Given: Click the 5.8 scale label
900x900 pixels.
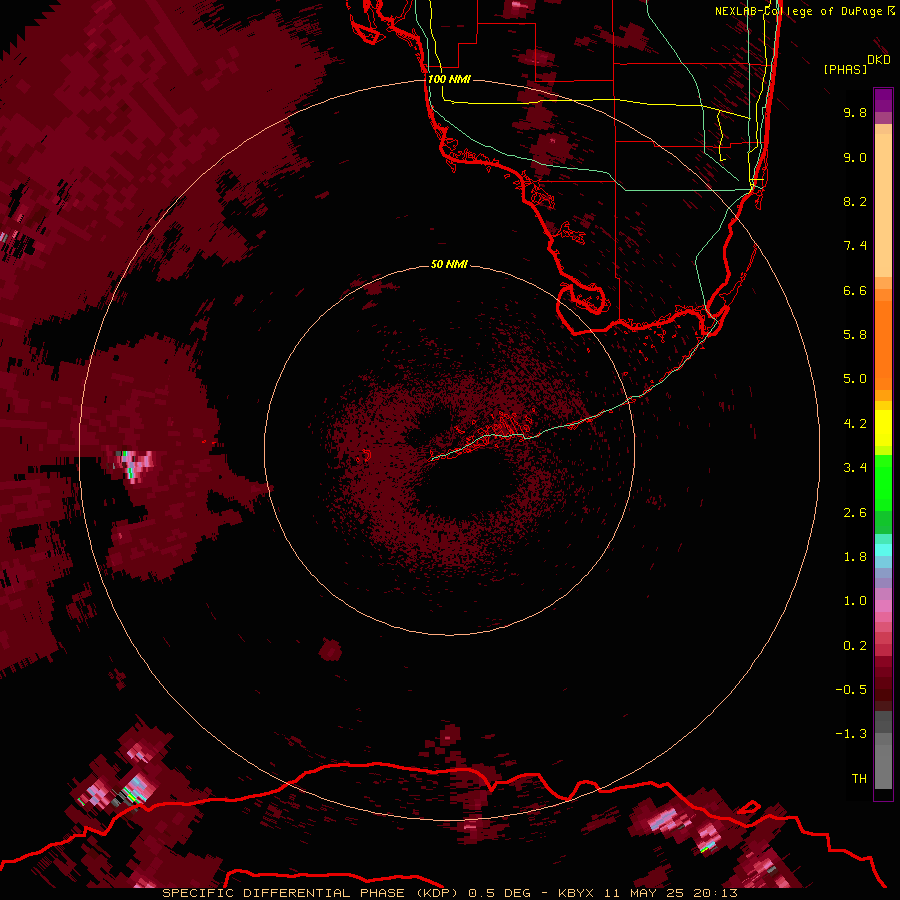Looking at the screenshot, I should [x=855, y=335].
